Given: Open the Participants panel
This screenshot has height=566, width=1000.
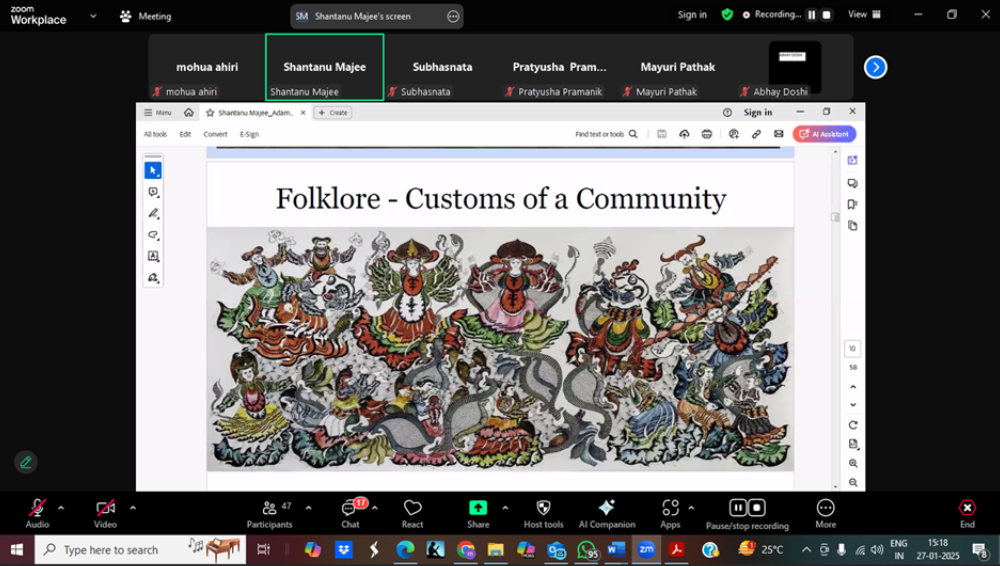Looking at the screenshot, I should (x=270, y=514).
